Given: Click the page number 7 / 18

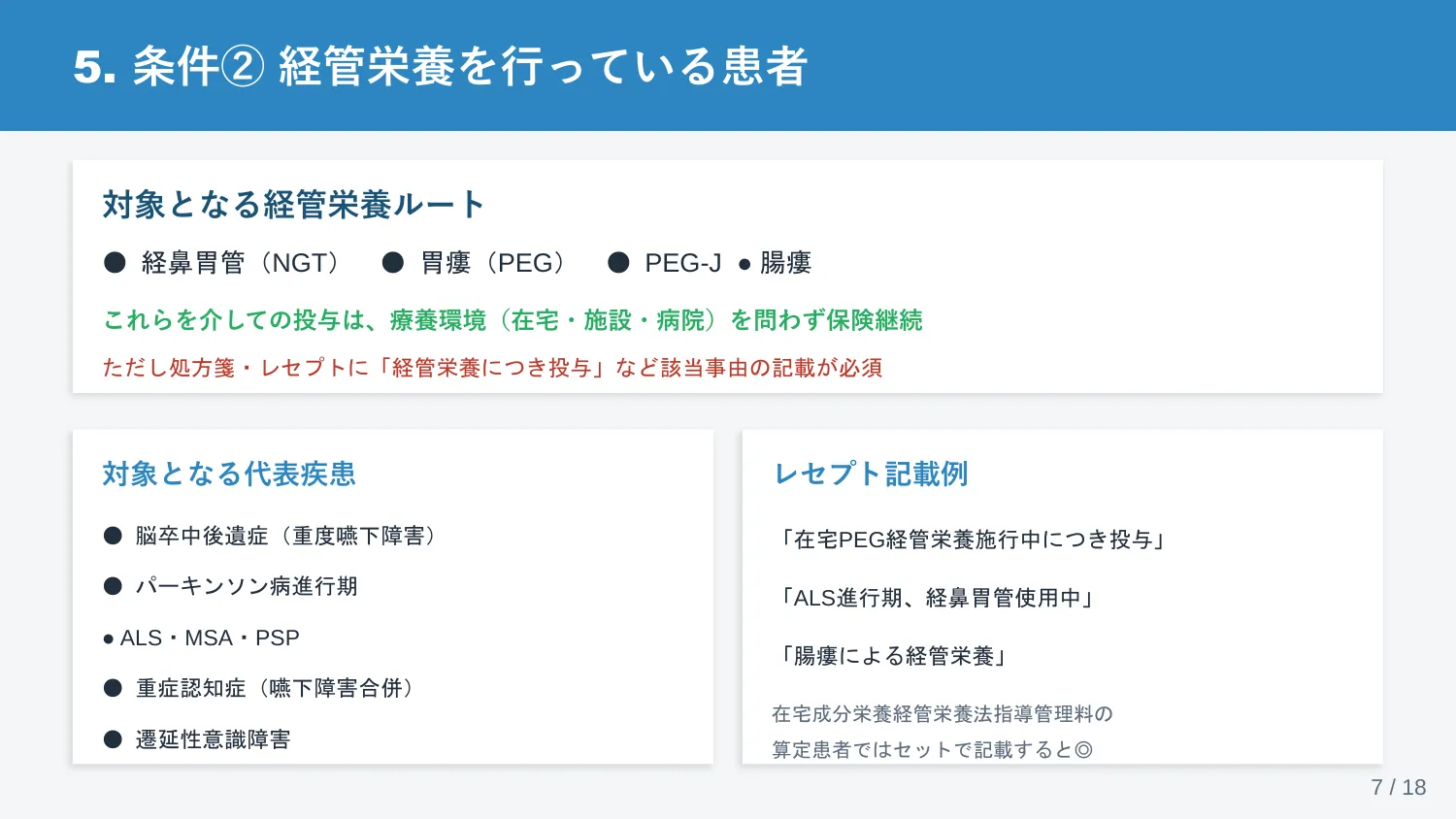Looking at the screenshot, I should [1399, 787].
